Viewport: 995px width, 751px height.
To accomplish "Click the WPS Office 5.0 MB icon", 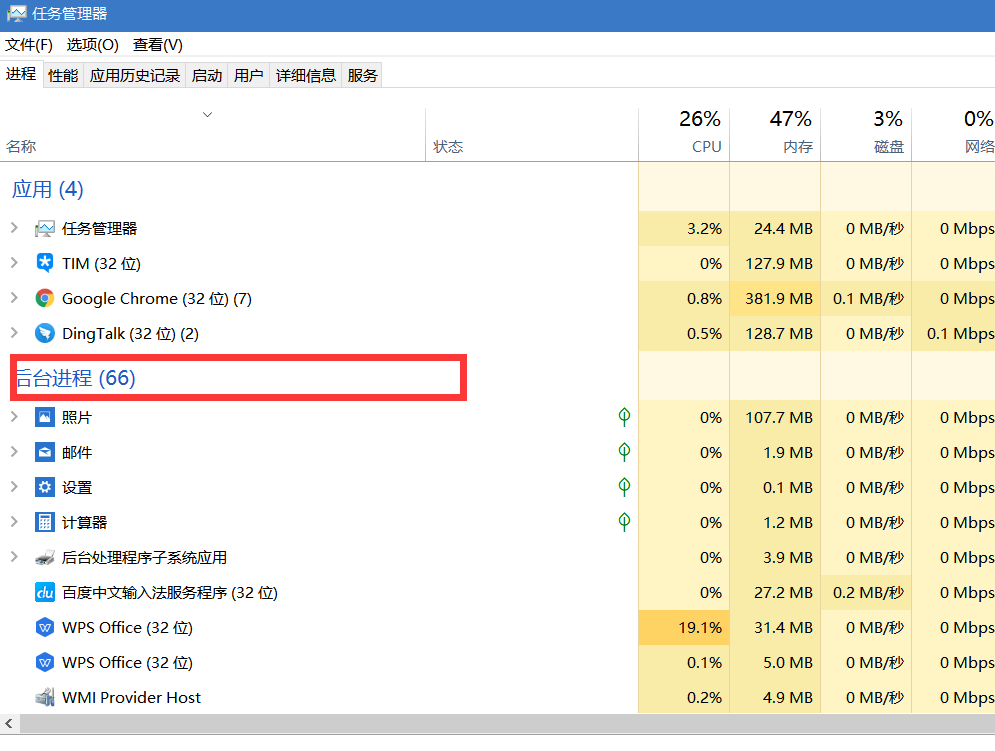I will coord(44,662).
